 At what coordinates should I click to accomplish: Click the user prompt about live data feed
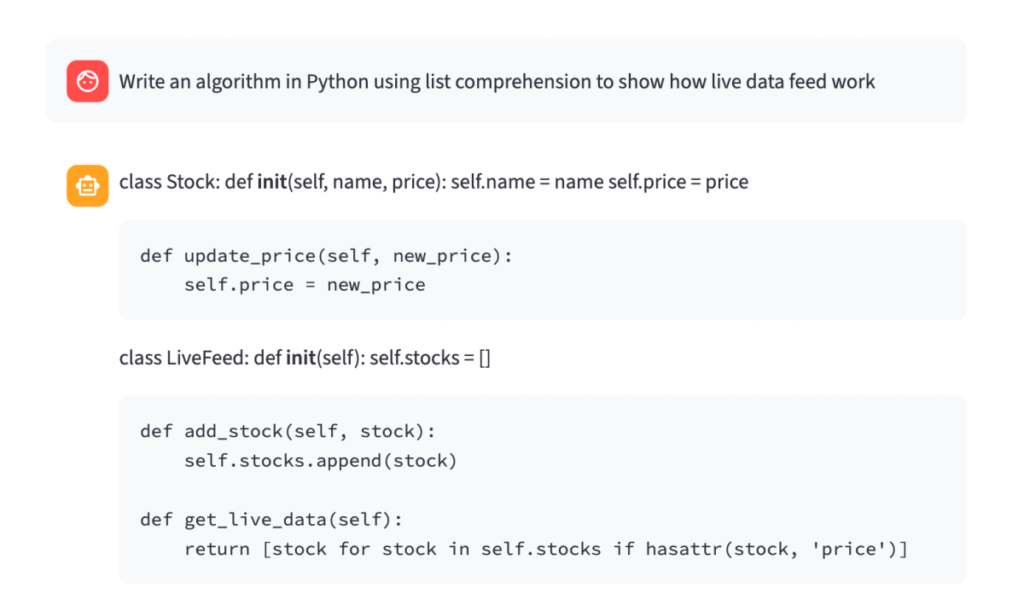click(496, 82)
